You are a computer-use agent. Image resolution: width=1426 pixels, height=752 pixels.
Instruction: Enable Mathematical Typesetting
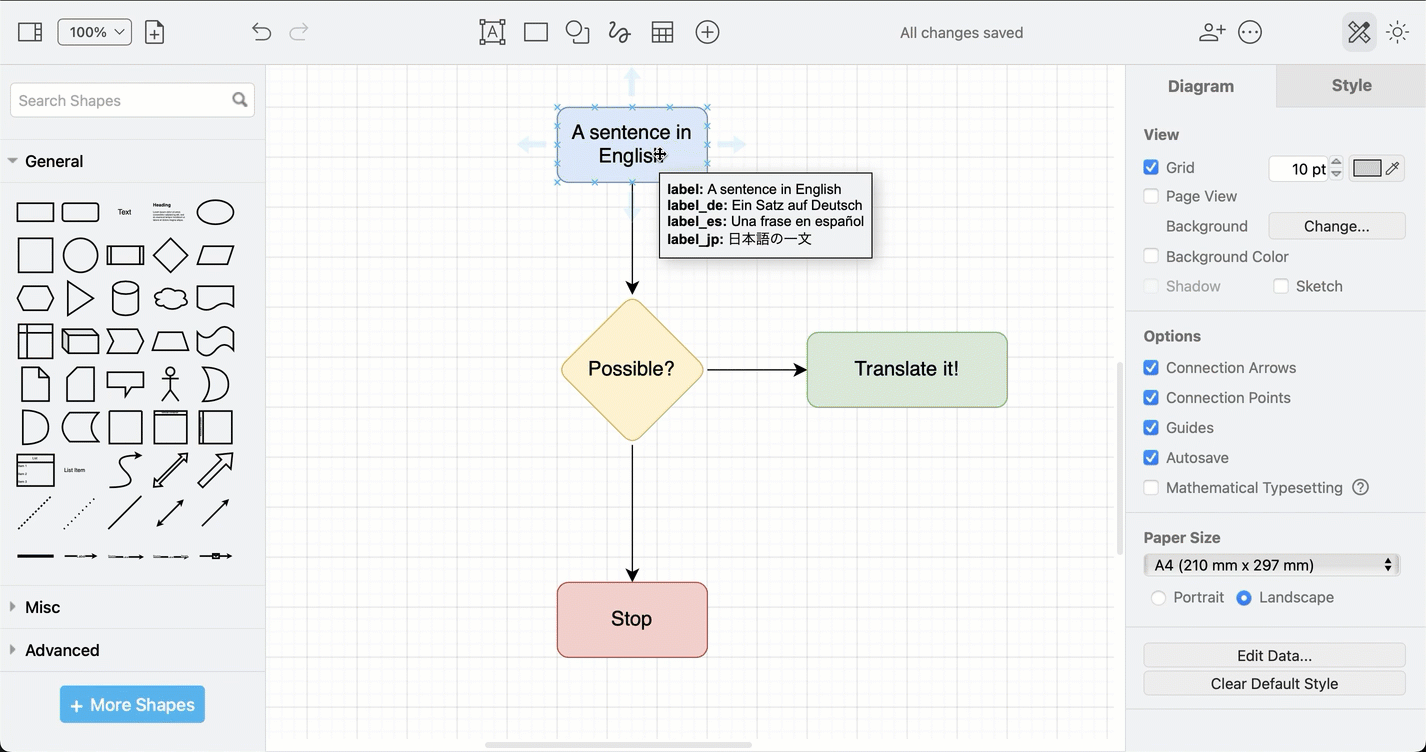pyautogui.click(x=1151, y=488)
